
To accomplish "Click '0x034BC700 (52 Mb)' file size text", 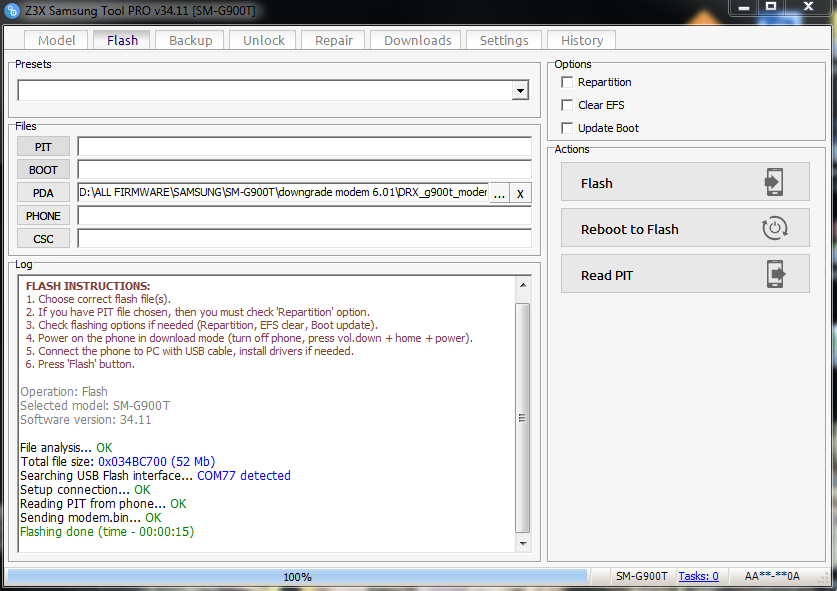I will pos(156,462).
